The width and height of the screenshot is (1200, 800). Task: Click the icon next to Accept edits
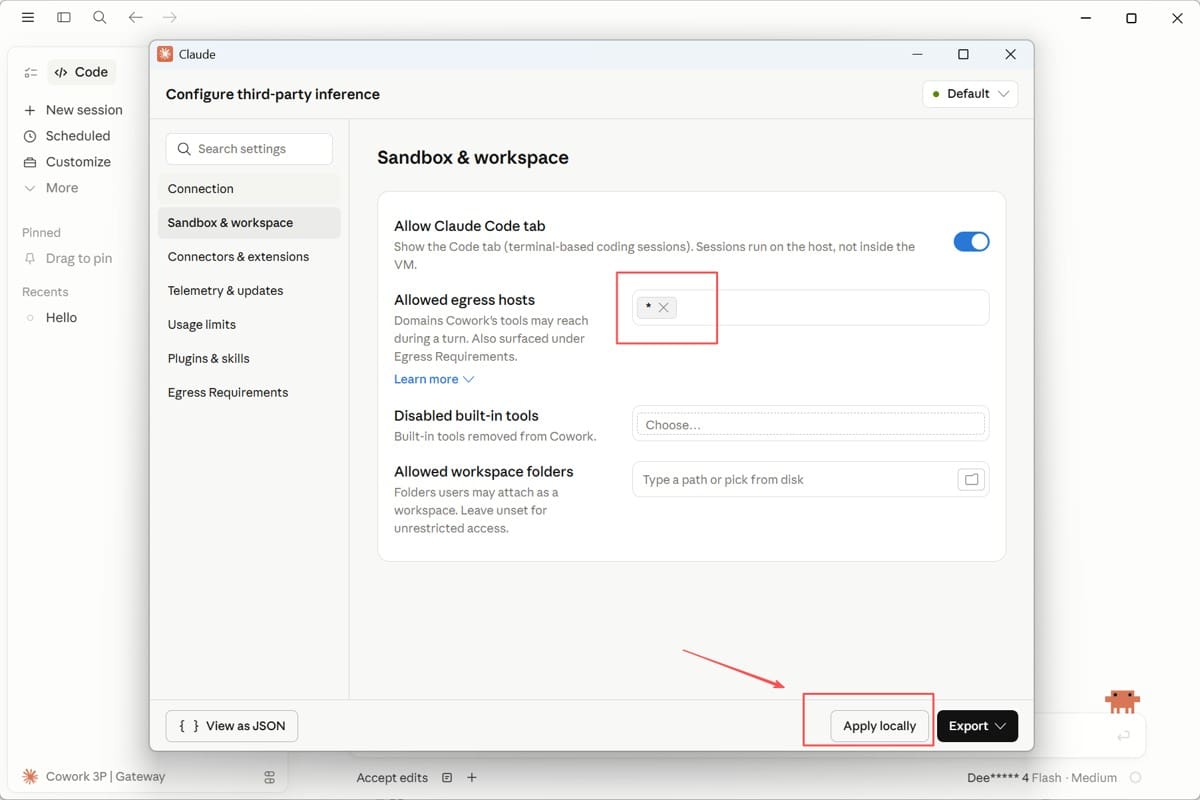coord(447,778)
